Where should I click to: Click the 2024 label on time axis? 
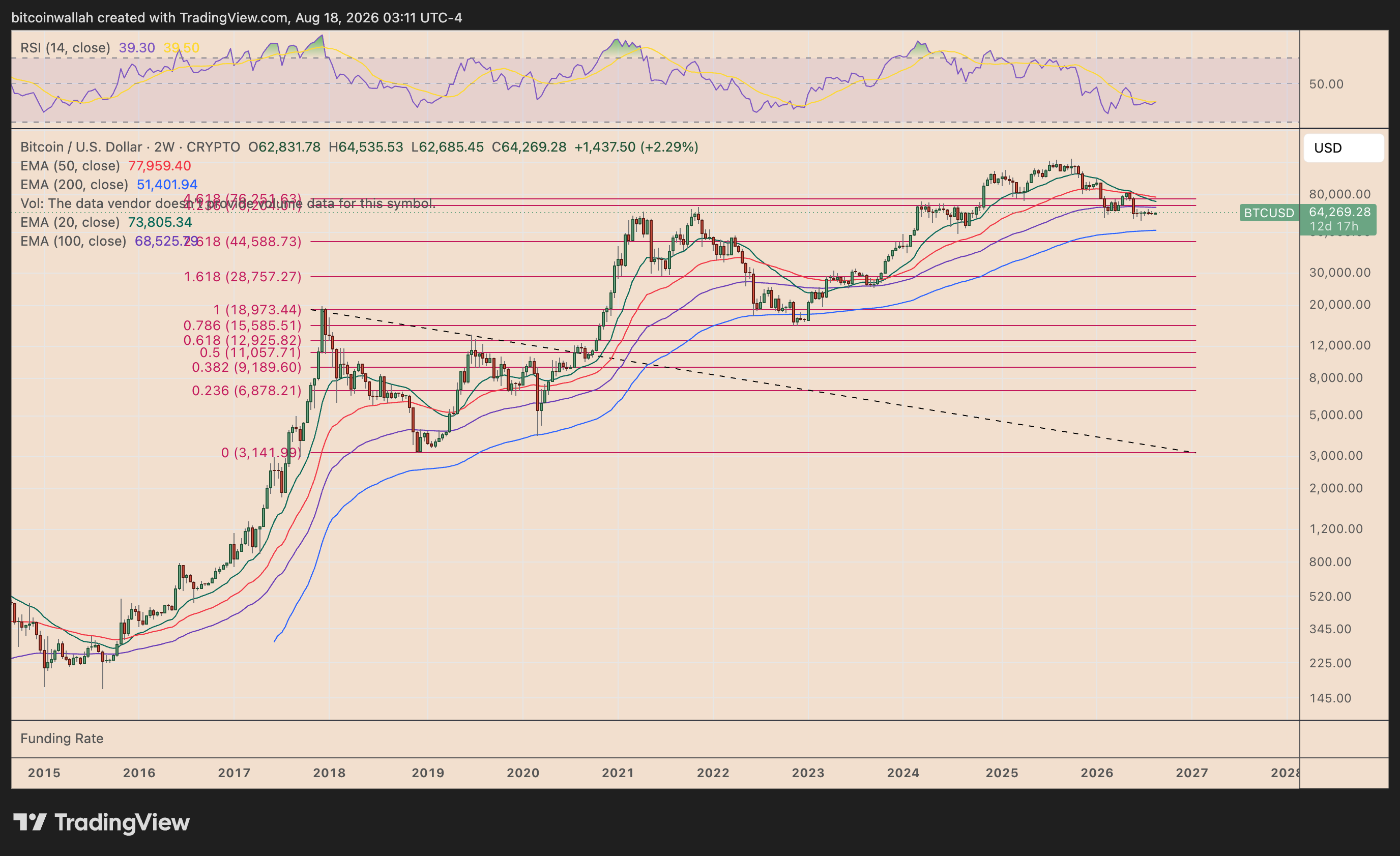click(903, 773)
